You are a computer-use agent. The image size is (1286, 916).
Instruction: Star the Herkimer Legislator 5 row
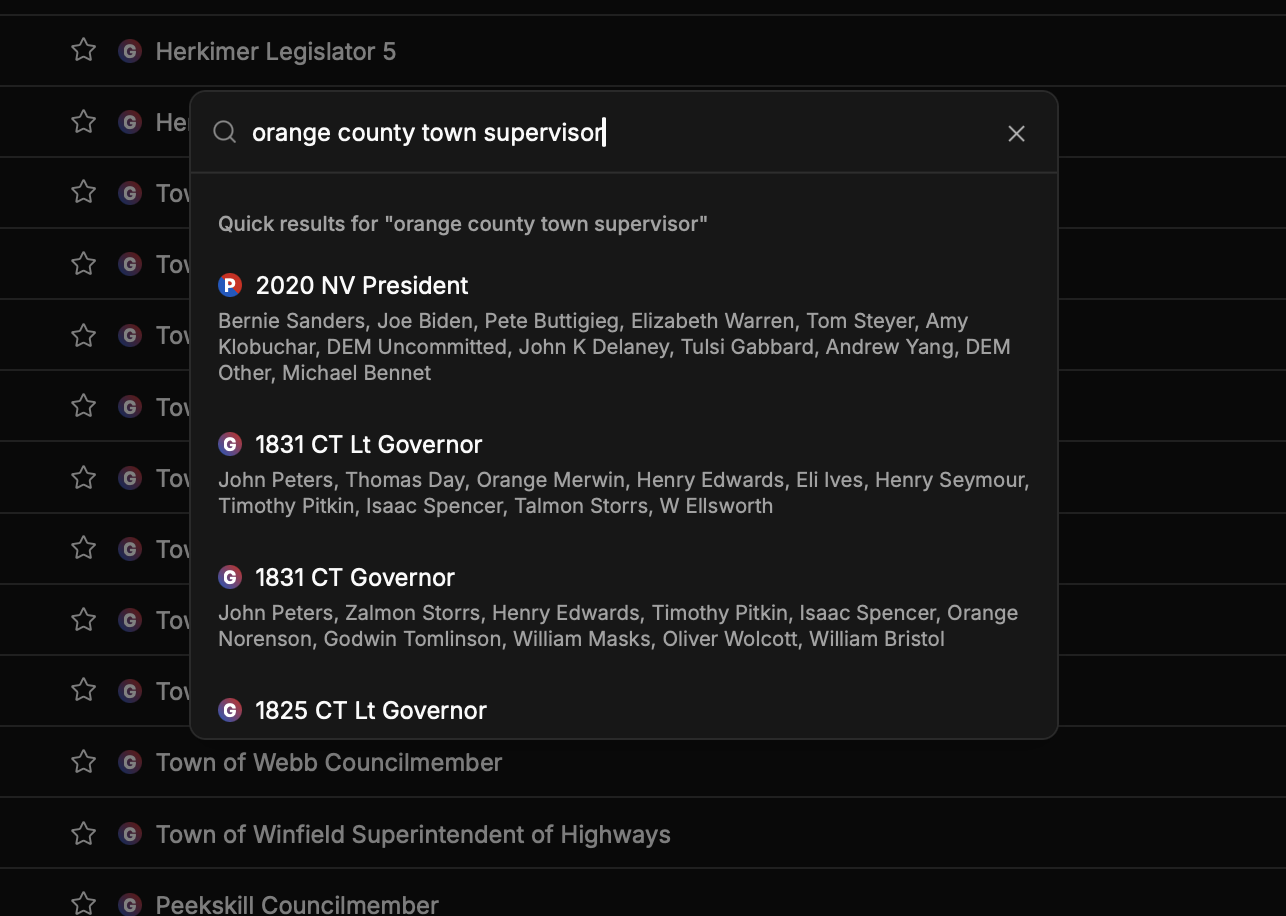tap(84, 50)
